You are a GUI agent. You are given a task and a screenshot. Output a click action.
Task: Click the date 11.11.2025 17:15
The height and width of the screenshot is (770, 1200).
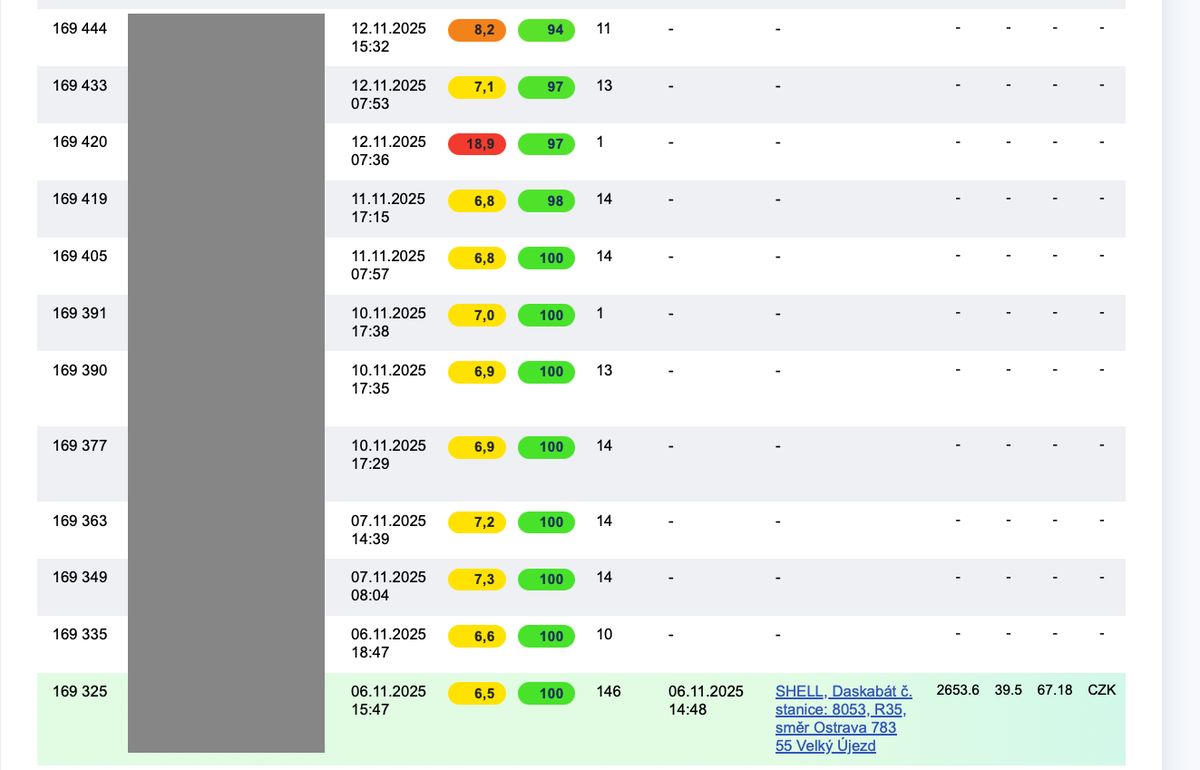tap(388, 208)
